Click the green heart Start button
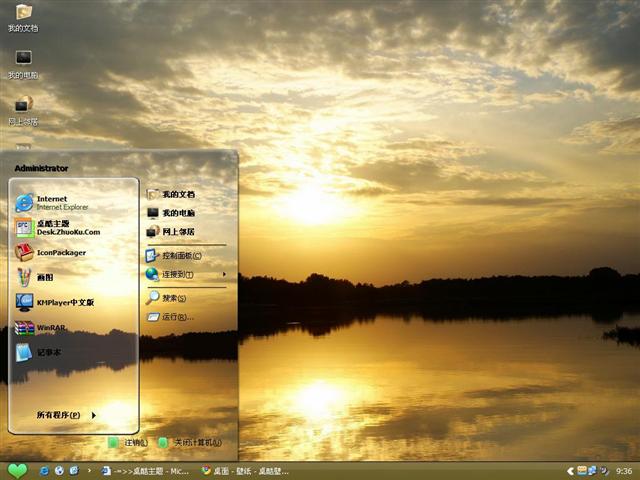 pos(17,470)
